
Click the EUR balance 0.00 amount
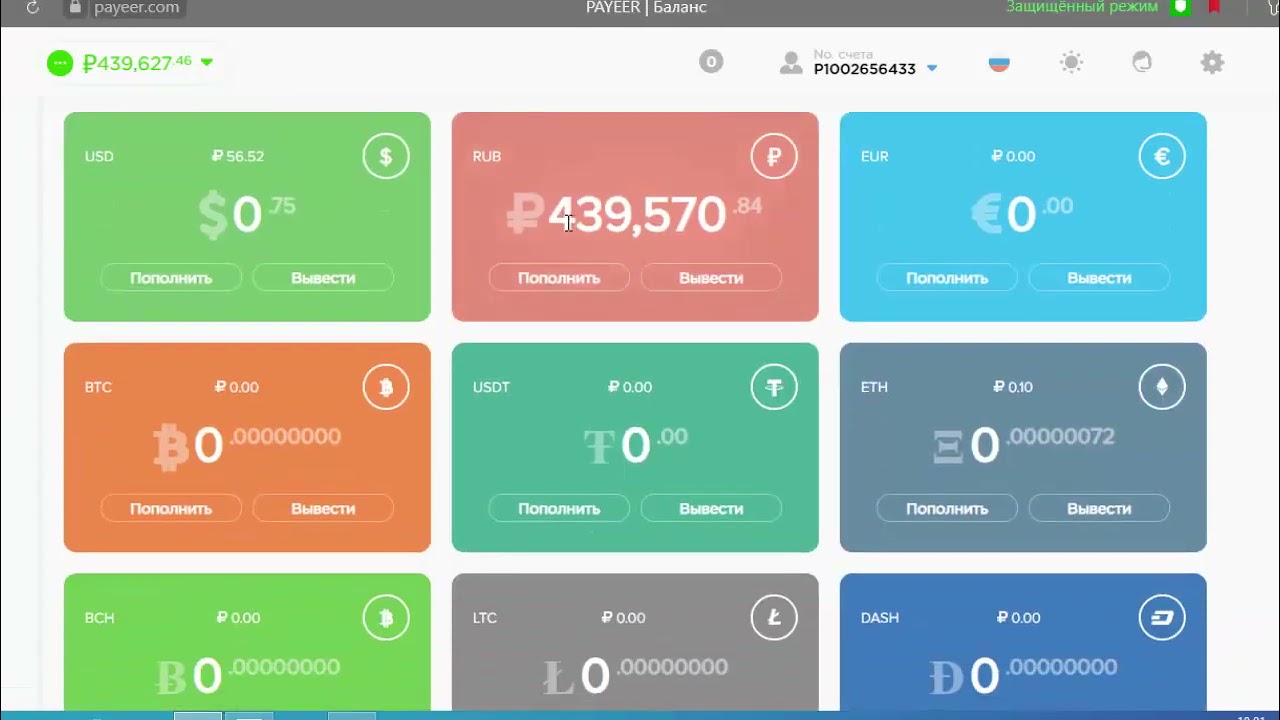coord(1023,215)
